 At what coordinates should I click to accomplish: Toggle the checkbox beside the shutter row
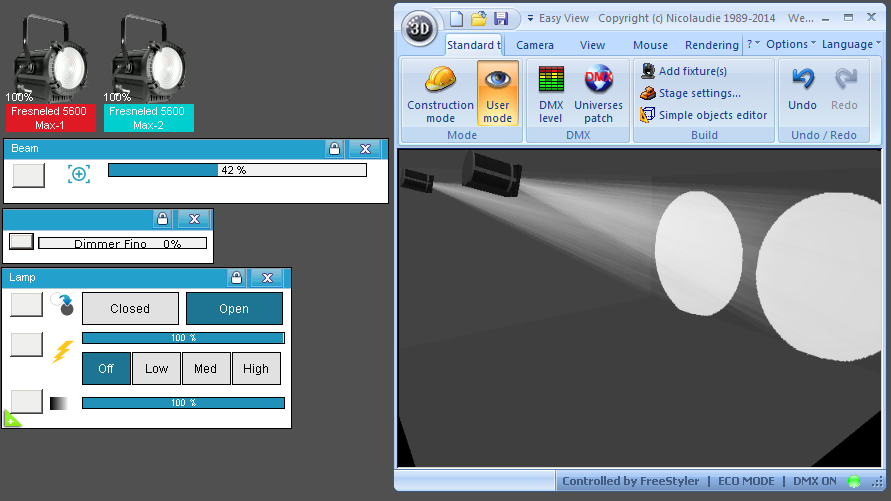point(27,304)
